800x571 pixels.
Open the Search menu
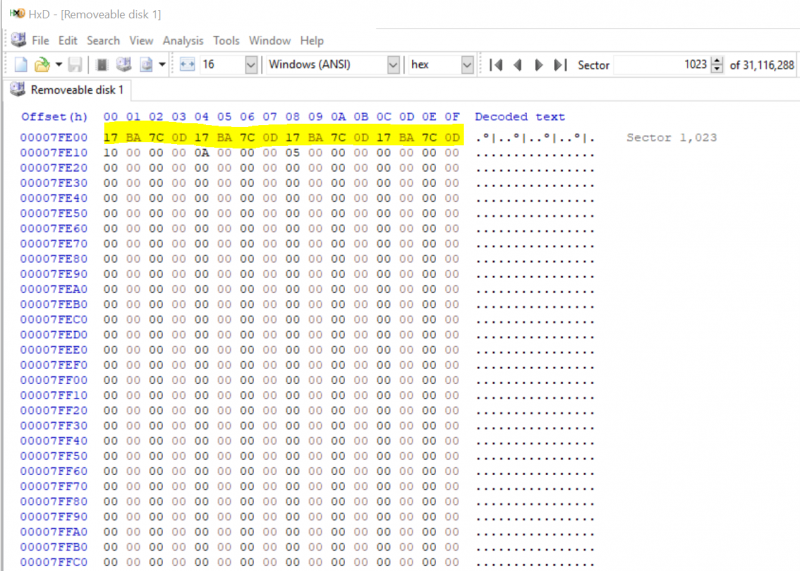[103, 41]
